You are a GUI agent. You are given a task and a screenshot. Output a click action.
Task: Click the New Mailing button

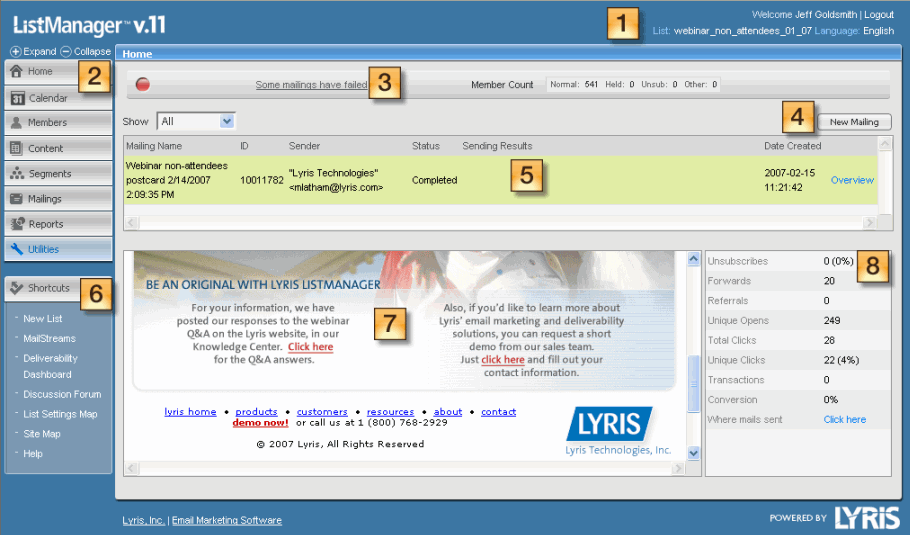(854, 122)
